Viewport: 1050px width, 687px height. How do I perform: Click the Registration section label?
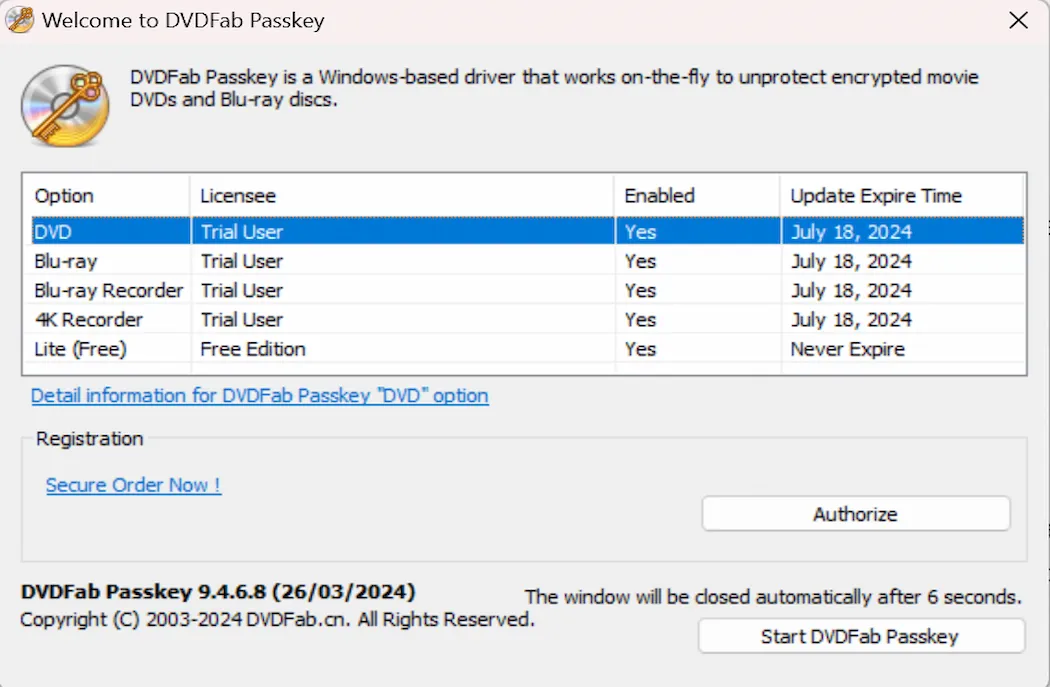tap(90, 438)
